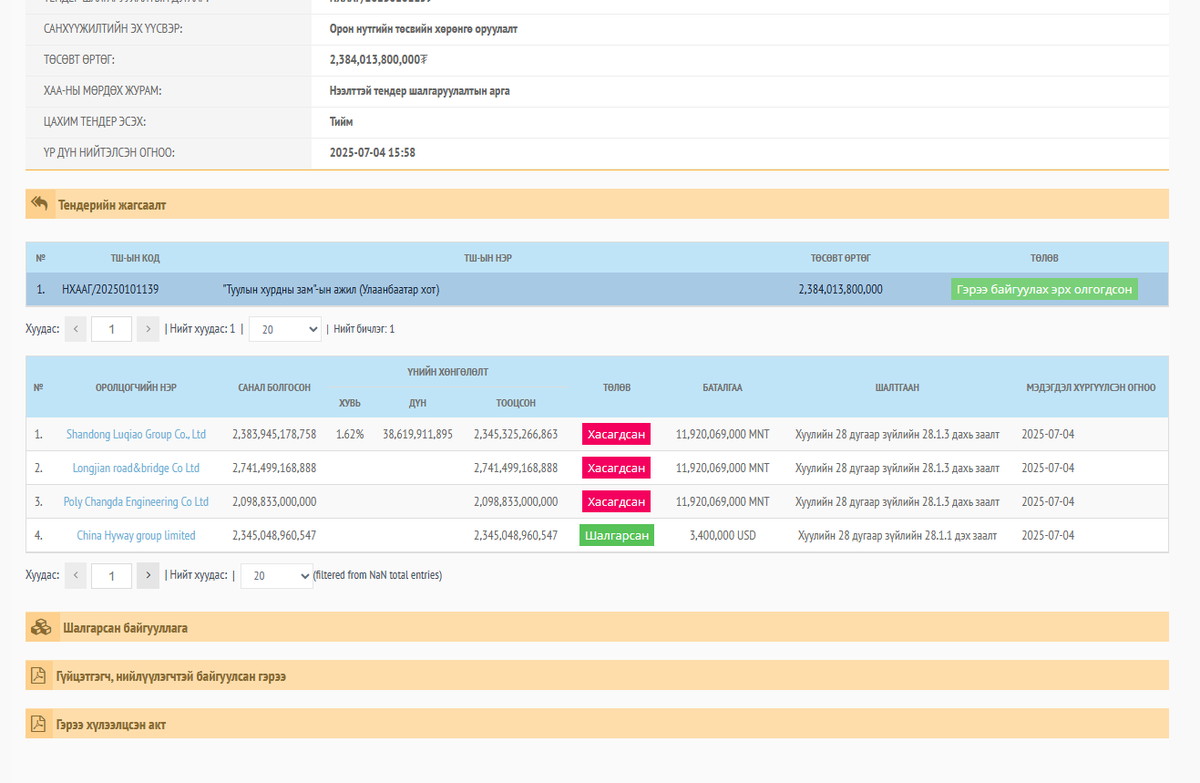Screen dimensions: 1200x783
Task: Click Хасагдсан badge for Shandong Luqiao
Action: 616,434
